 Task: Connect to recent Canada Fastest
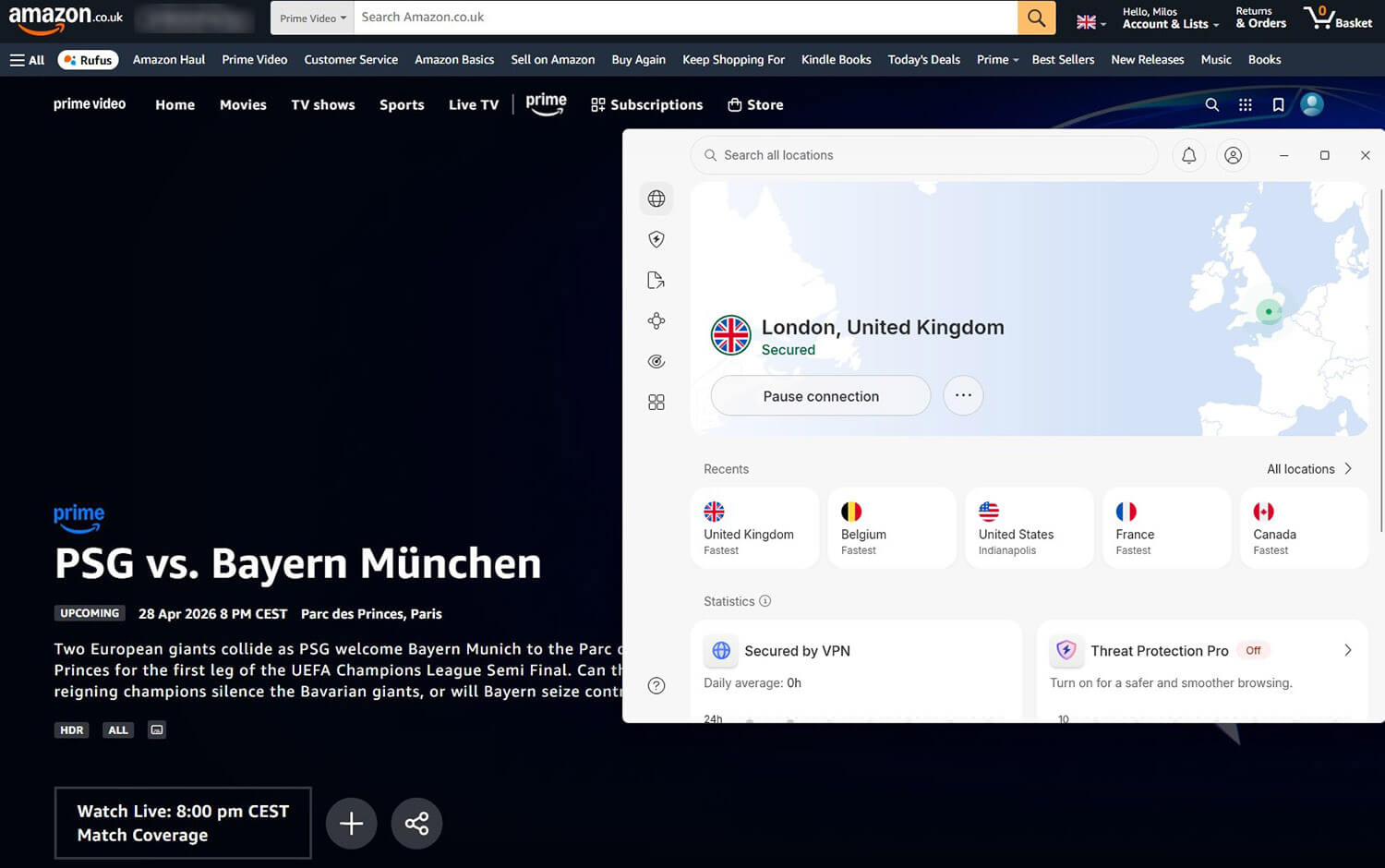tap(1304, 528)
